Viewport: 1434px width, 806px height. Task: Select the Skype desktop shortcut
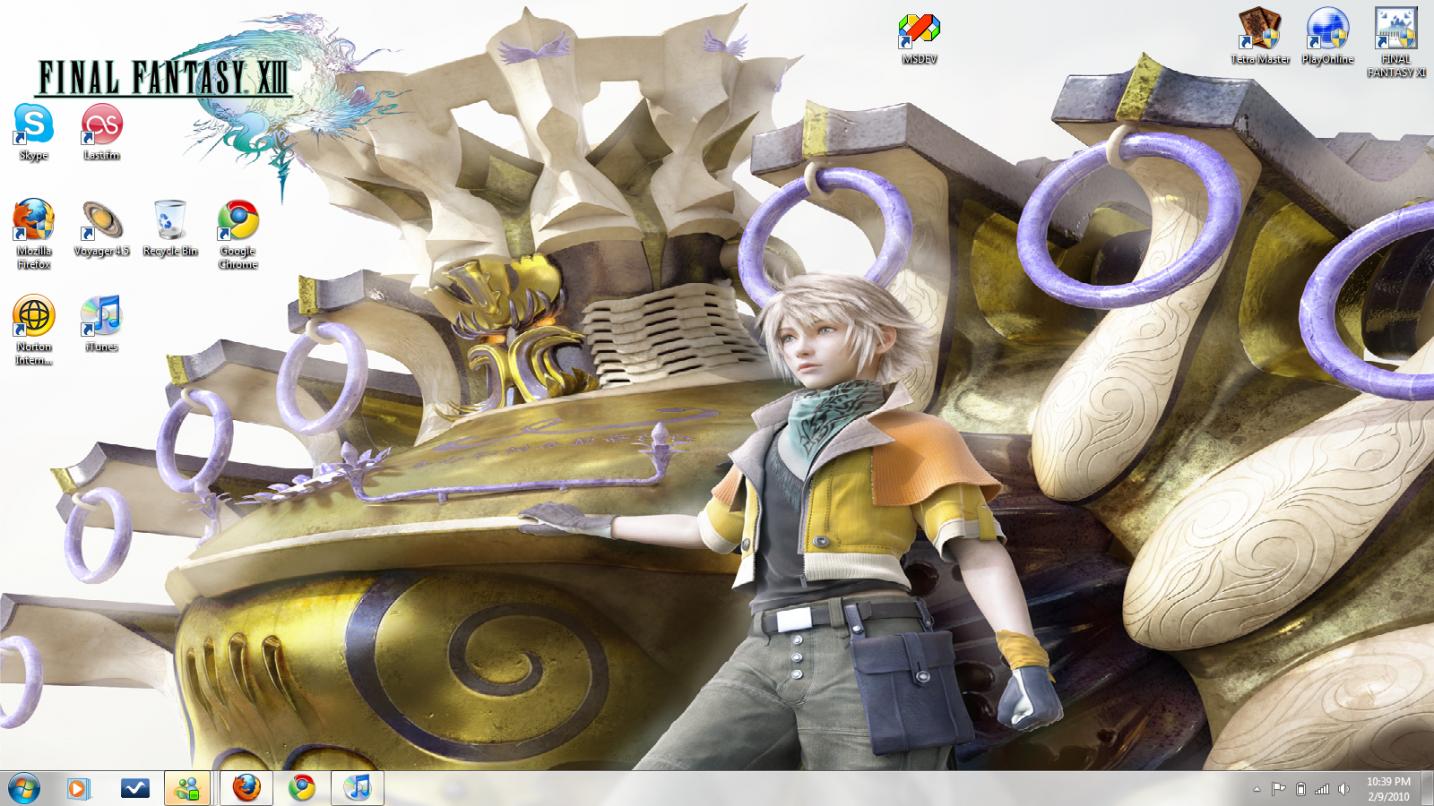click(33, 132)
